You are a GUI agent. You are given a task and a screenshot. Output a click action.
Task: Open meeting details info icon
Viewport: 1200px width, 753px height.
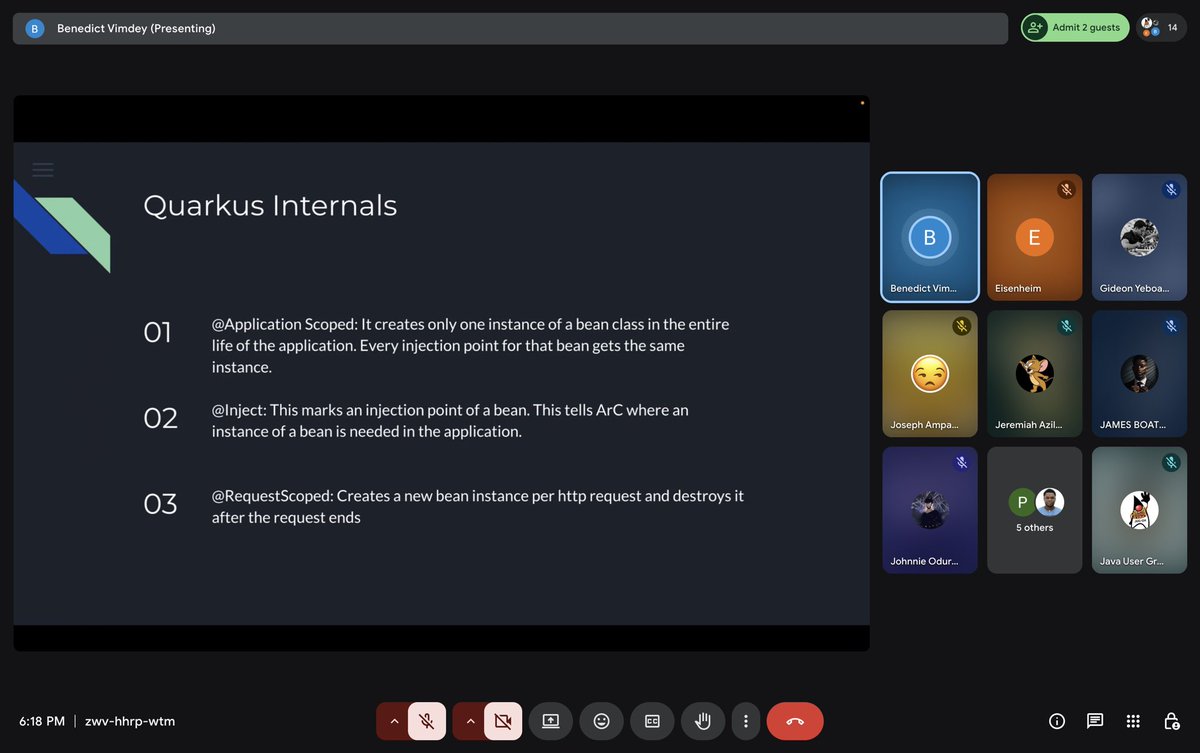1057,721
